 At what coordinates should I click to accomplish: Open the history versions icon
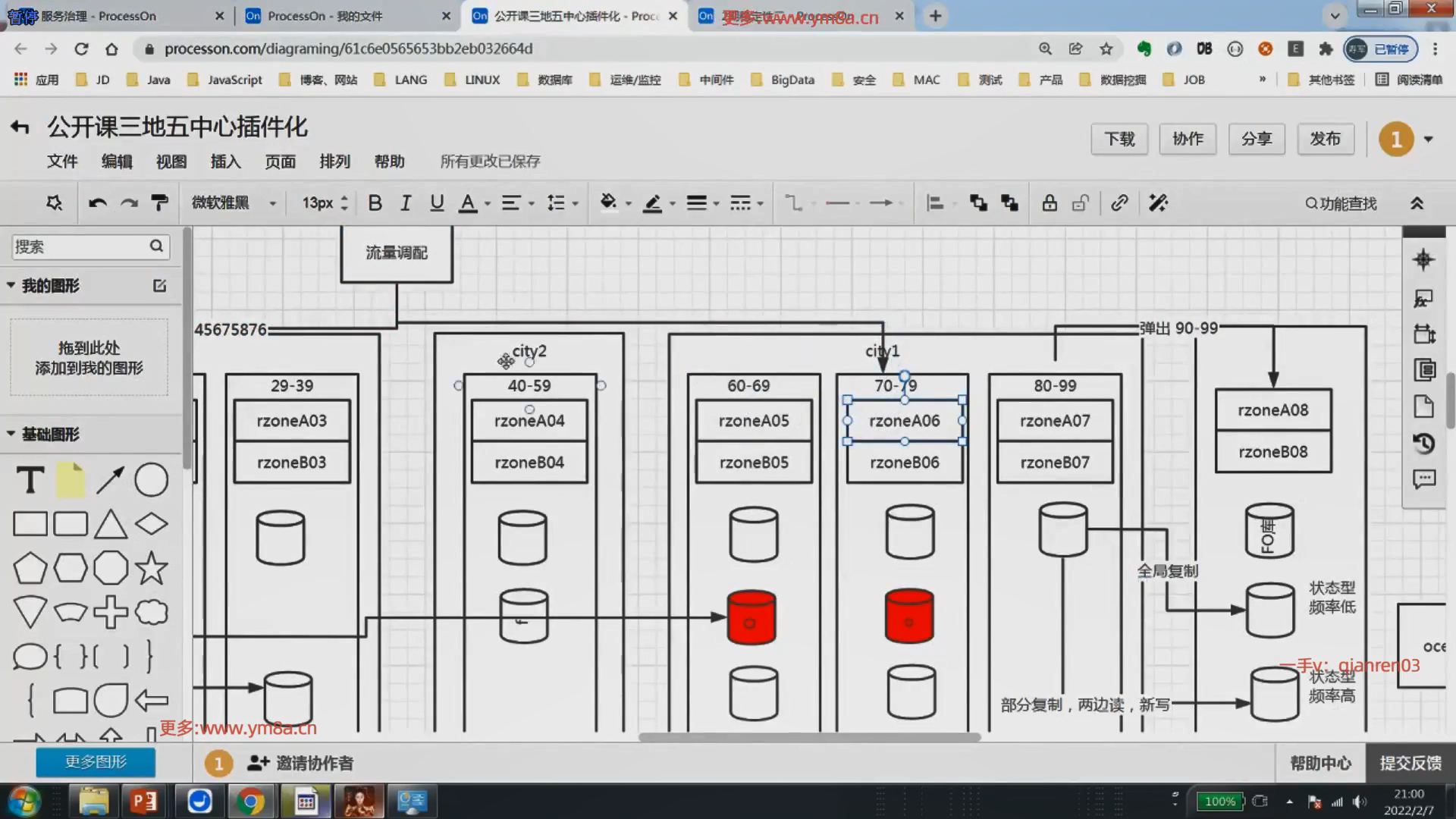tap(1423, 444)
